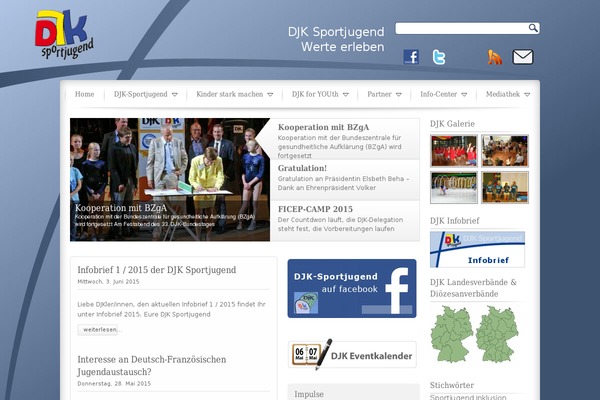Open the Sportjugend Inklusion tag link
The image size is (600, 400).
click(x=468, y=397)
